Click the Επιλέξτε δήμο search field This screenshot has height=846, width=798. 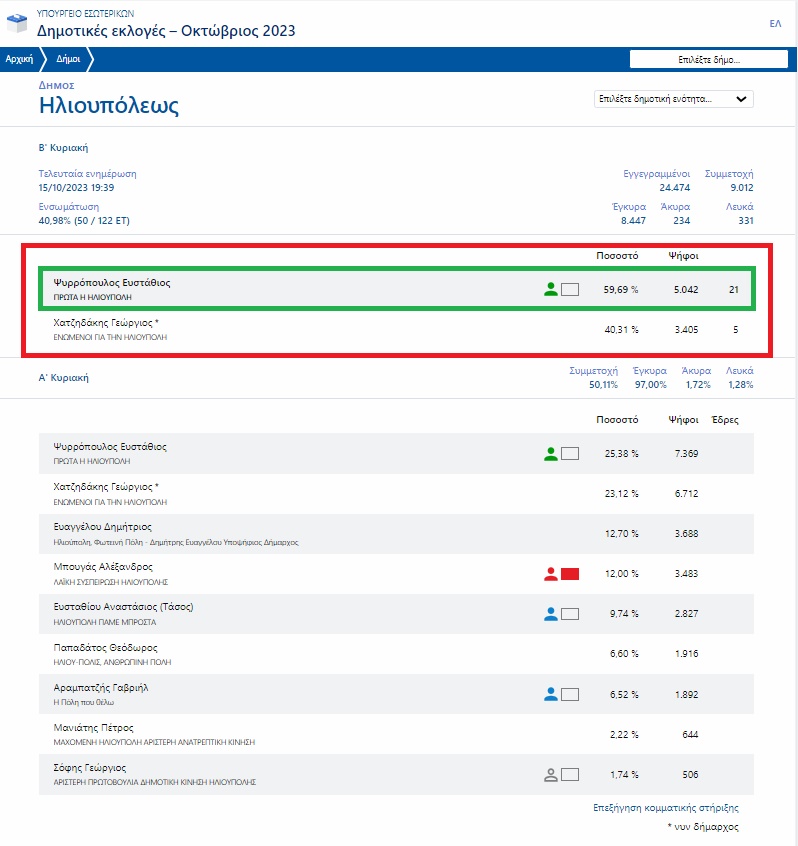(708, 59)
